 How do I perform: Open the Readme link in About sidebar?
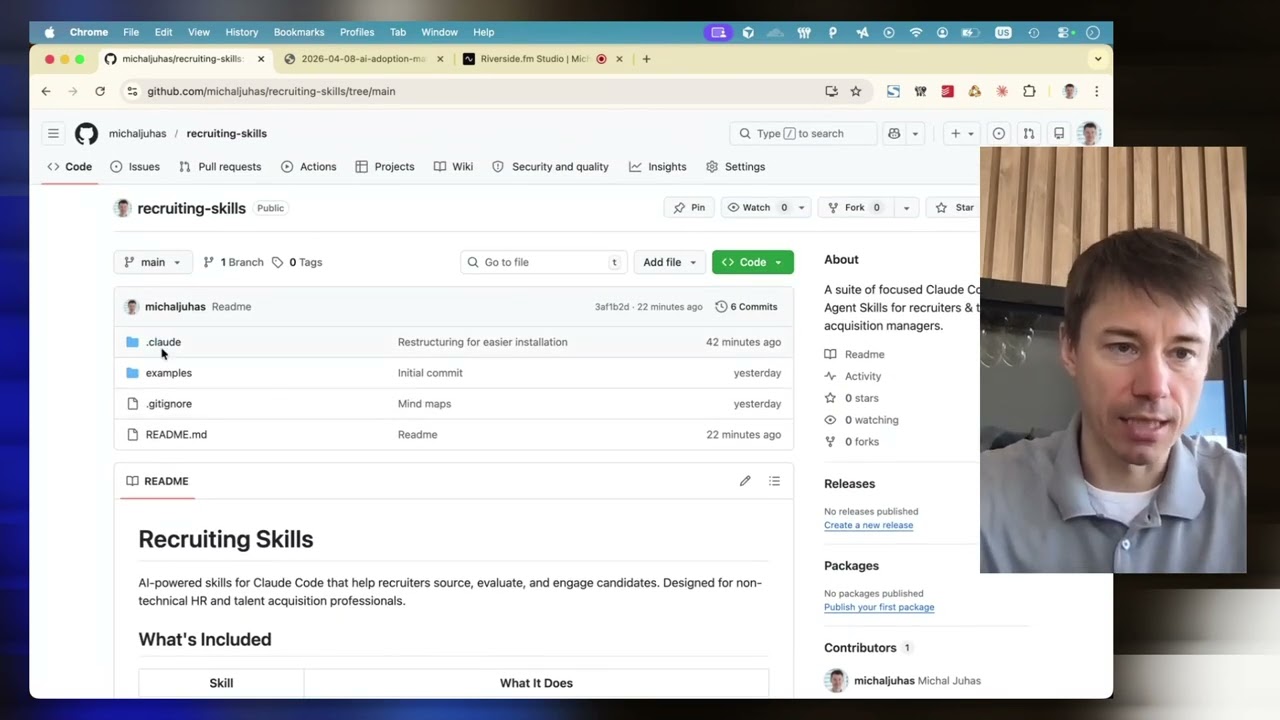pyautogui.click(x=855, y=354)
